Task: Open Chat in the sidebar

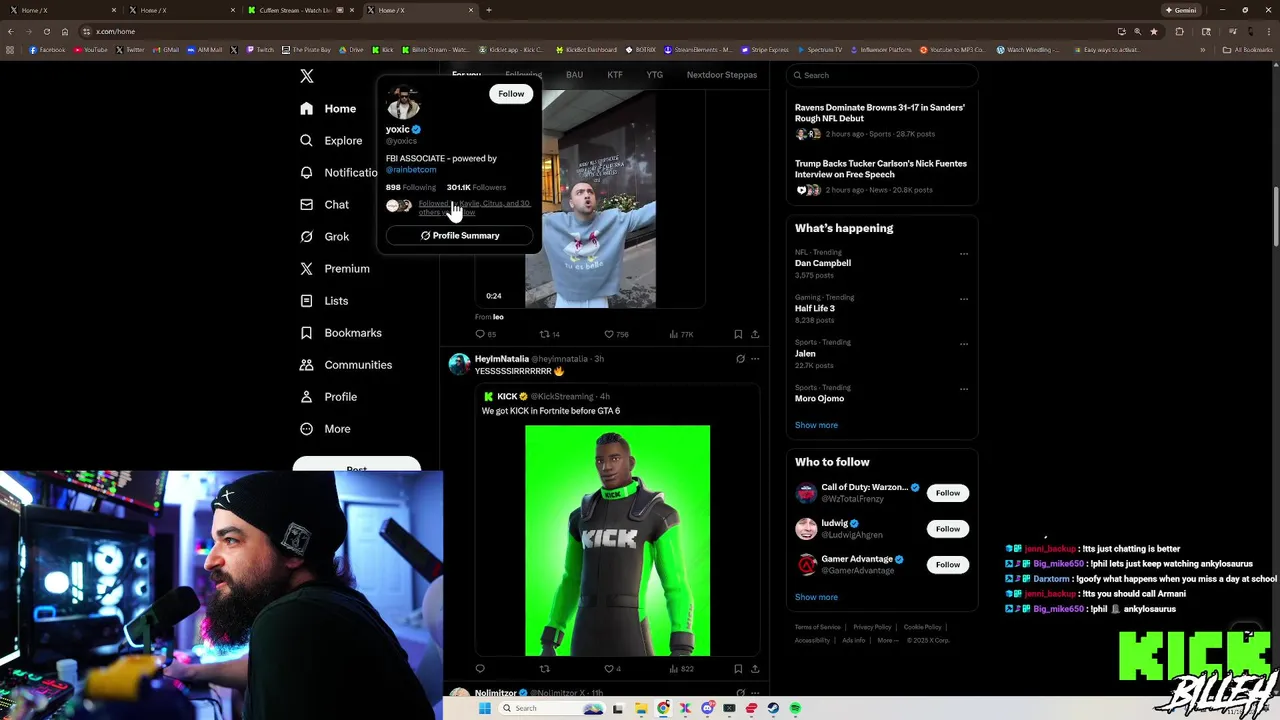Action: [324, 204]
